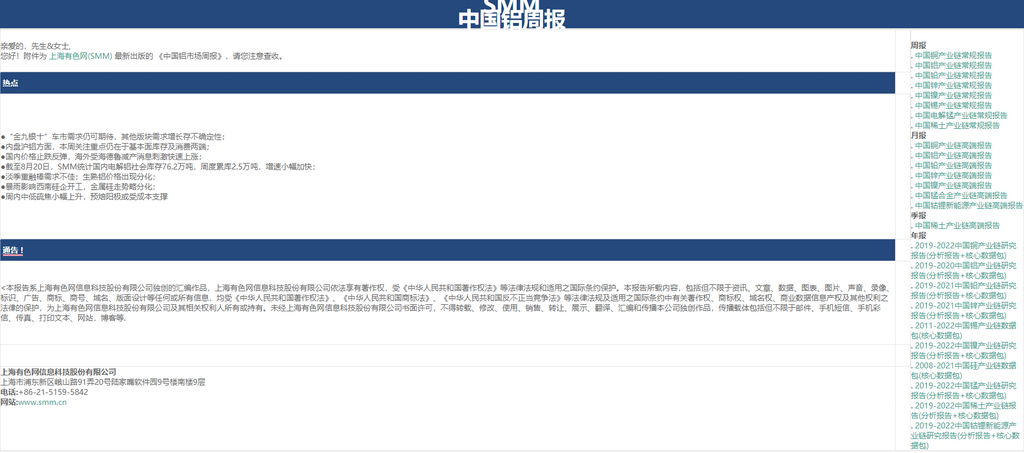Open 中国锌产业链常规报告 weekly report
Screen dimensions: 1024x453
click(953, 86)
